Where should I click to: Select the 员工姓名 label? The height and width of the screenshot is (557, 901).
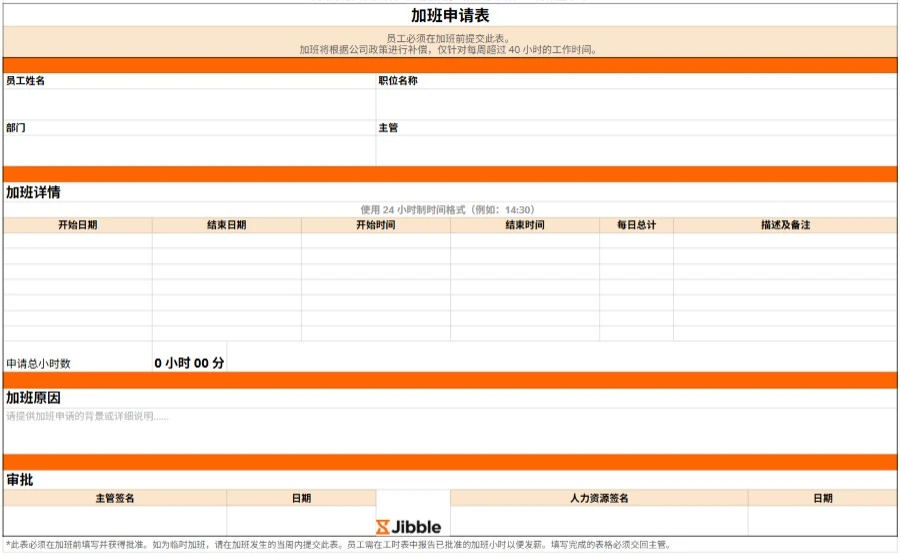point(25,80)
